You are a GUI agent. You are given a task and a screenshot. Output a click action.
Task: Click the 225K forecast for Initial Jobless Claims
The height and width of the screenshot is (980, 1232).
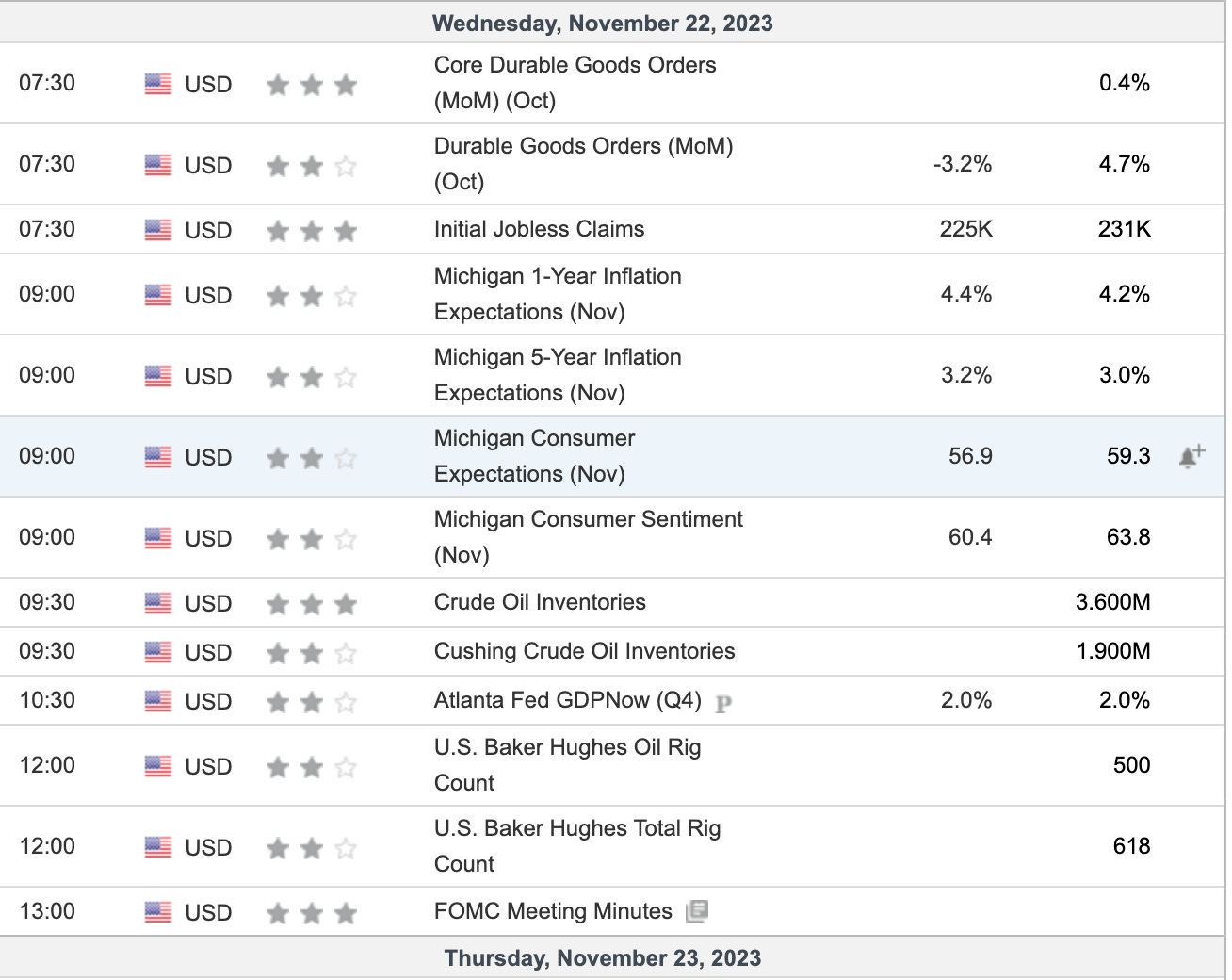[x=965, y=229]
